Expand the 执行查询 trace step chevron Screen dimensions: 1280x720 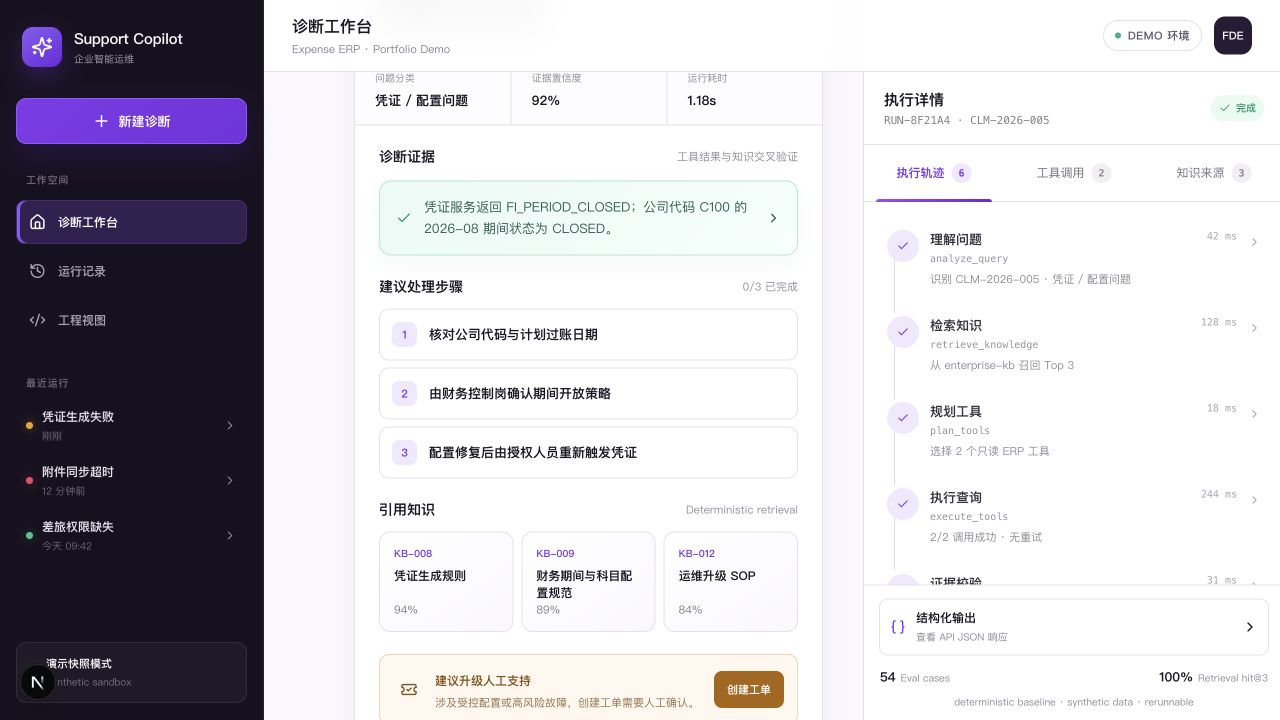coord(1254,500)
